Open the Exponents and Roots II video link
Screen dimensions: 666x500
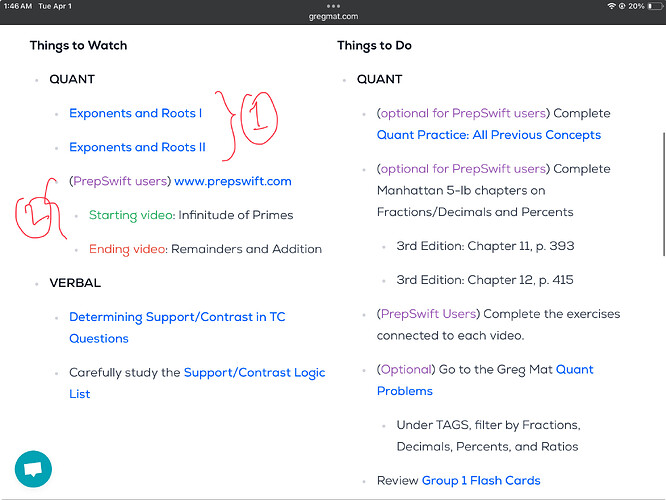137,147
